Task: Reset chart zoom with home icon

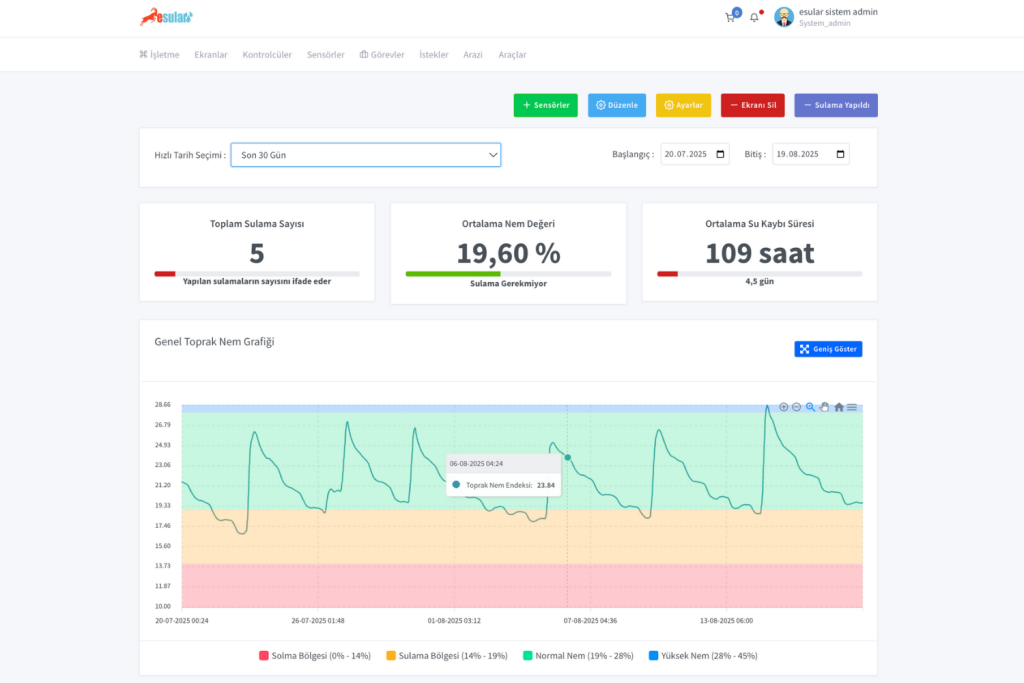Action: (838, 407)
